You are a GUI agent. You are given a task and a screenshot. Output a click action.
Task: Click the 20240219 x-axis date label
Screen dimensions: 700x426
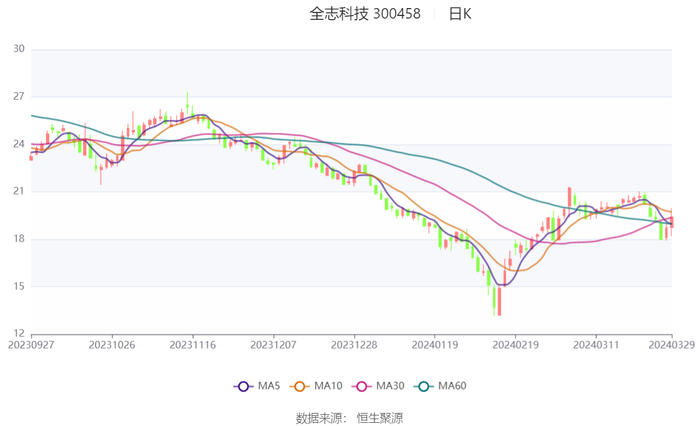pos(515,344)
